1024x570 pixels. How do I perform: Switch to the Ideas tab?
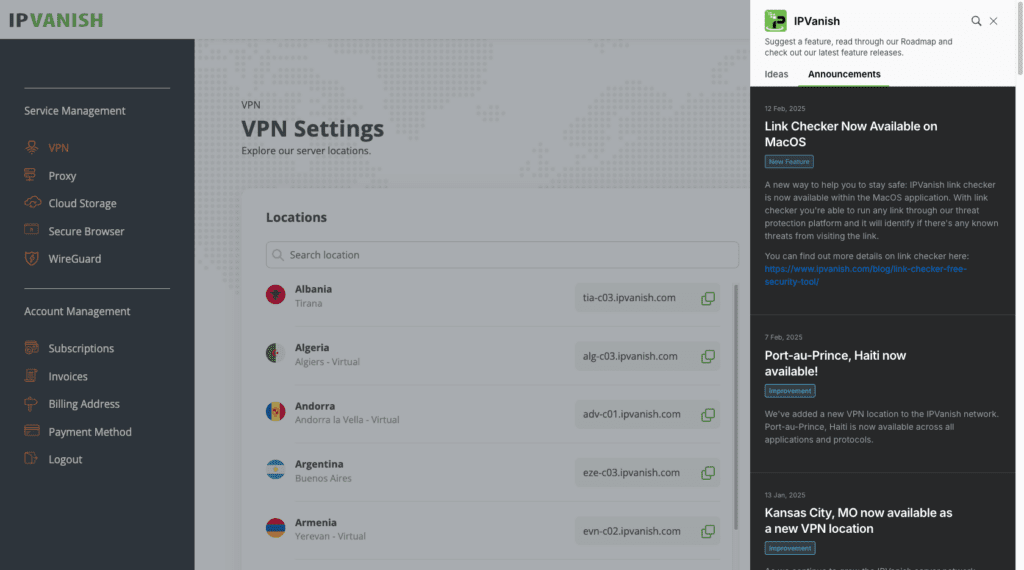776,74
